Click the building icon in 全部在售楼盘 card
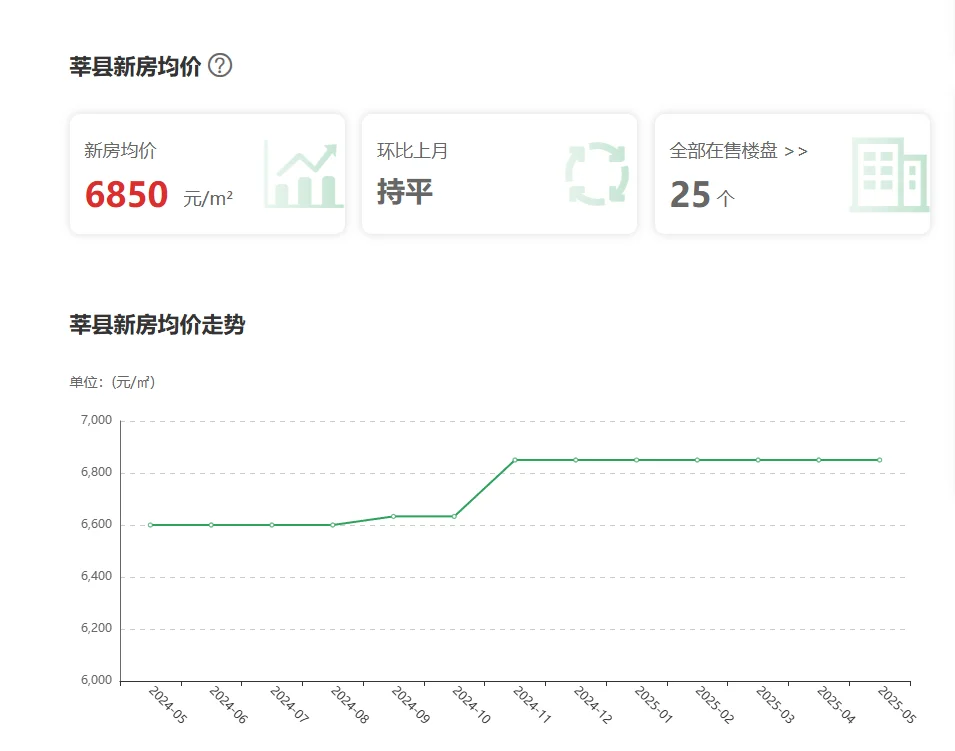 (x=888, y=175)
